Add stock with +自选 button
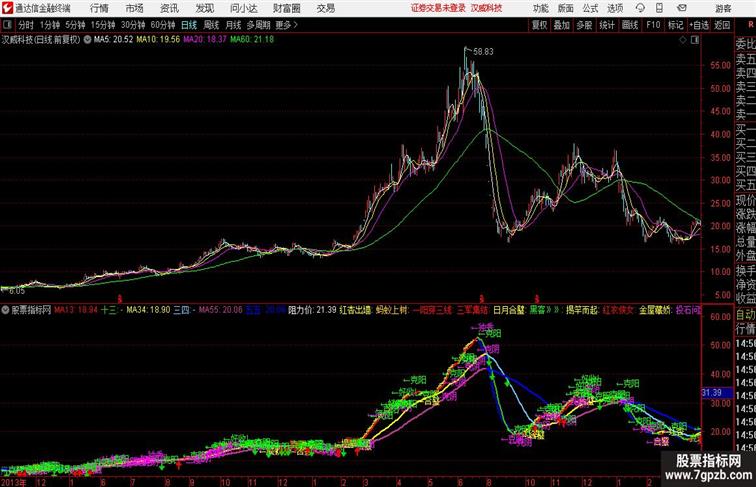 (699, 25)
